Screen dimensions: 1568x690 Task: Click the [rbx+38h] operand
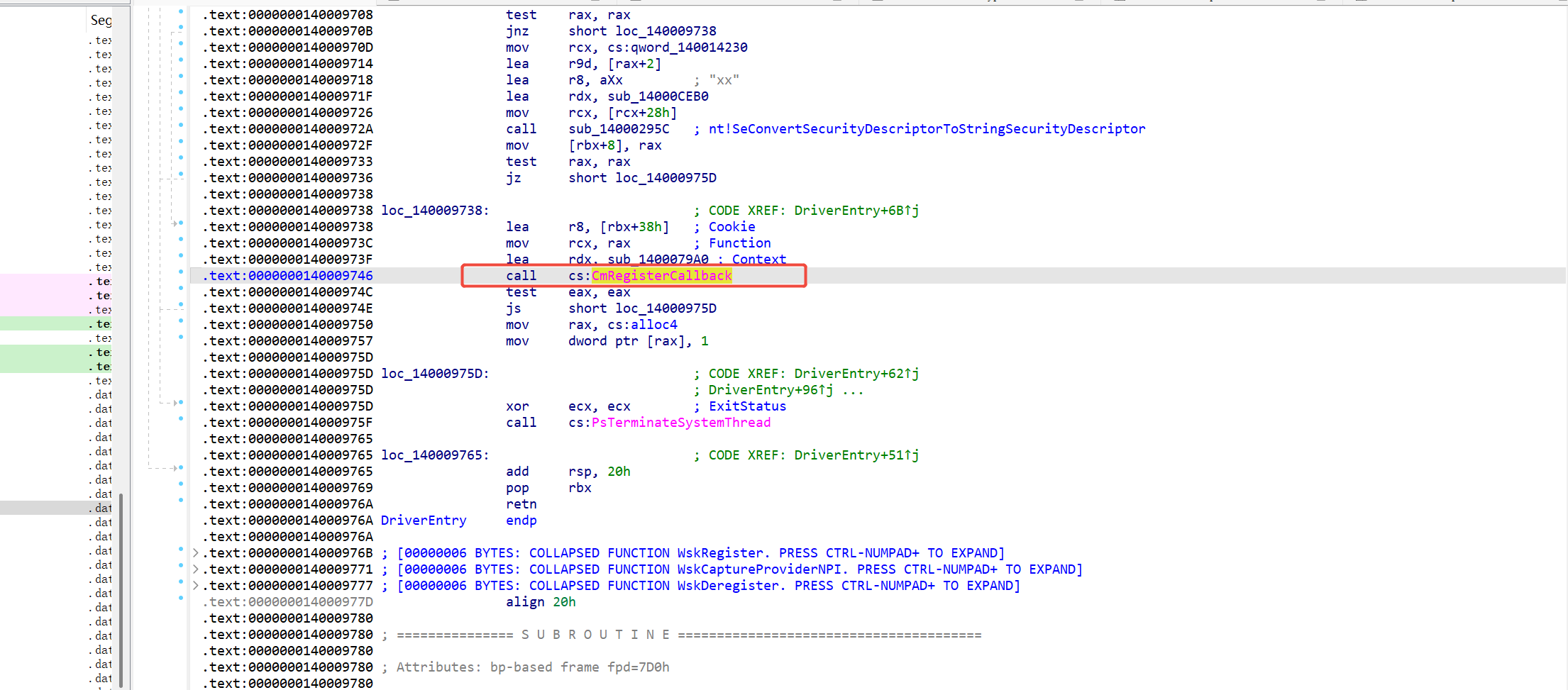(634, 227)
